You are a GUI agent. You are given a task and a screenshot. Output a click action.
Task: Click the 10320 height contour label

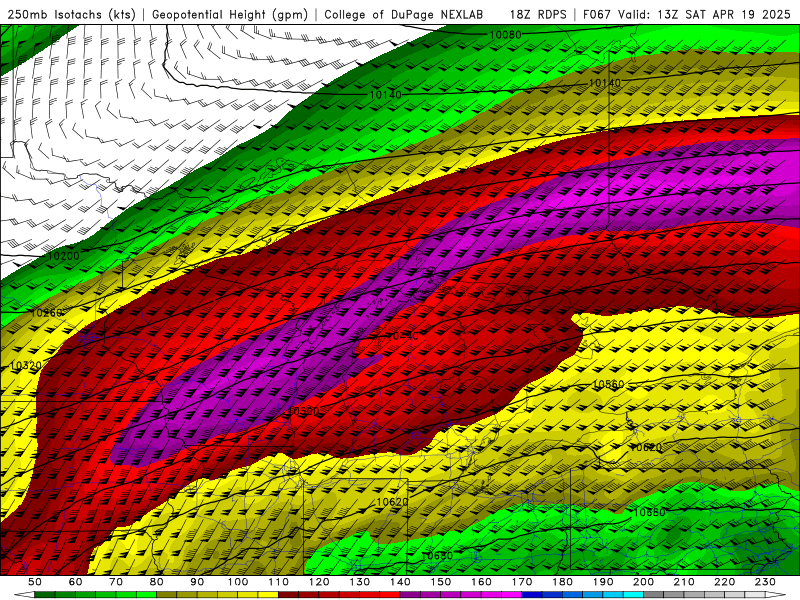26,365
